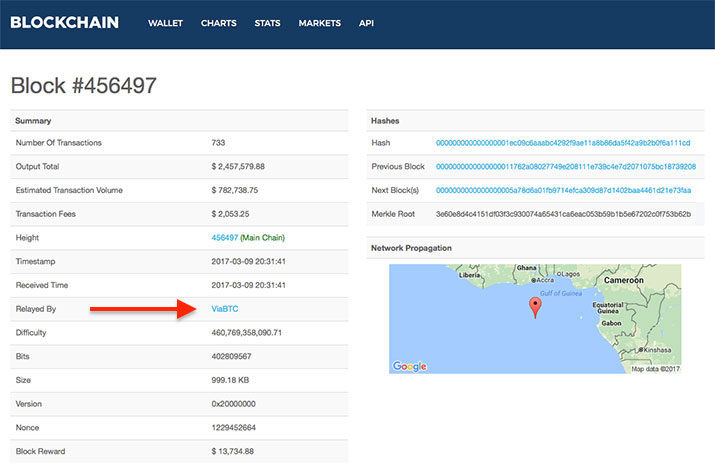Click the Map data ©2017 text
The width and height of the screenshot is (715, 476).
[655, 369]
